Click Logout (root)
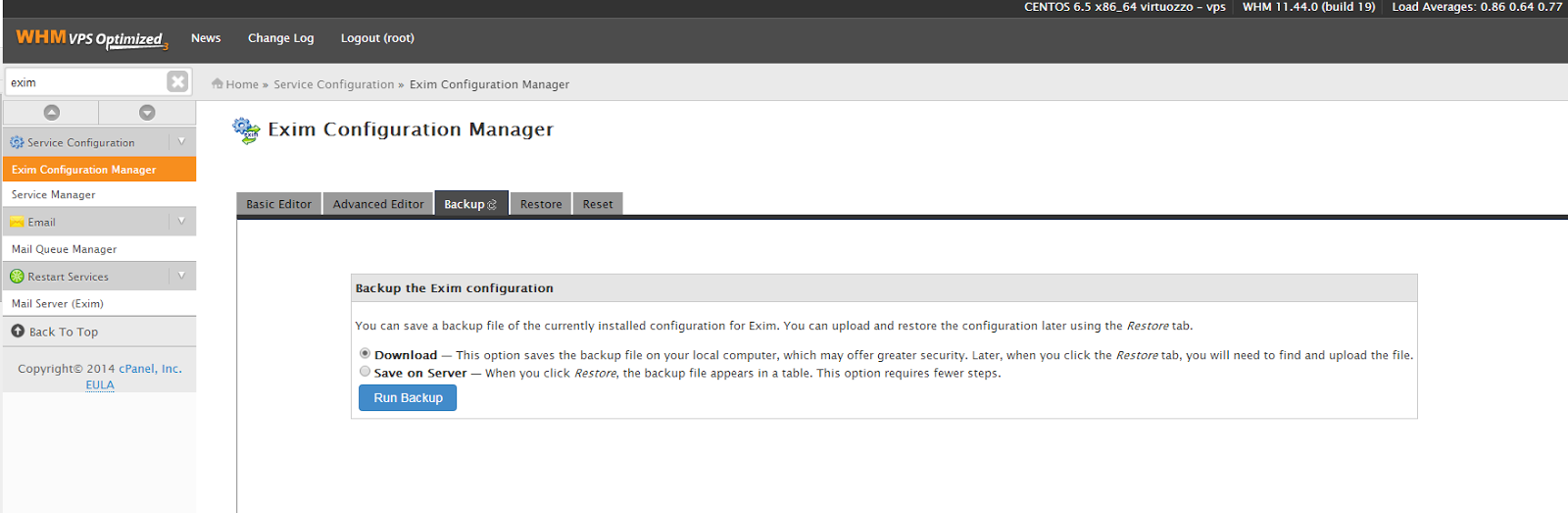 tap(377, 38)
